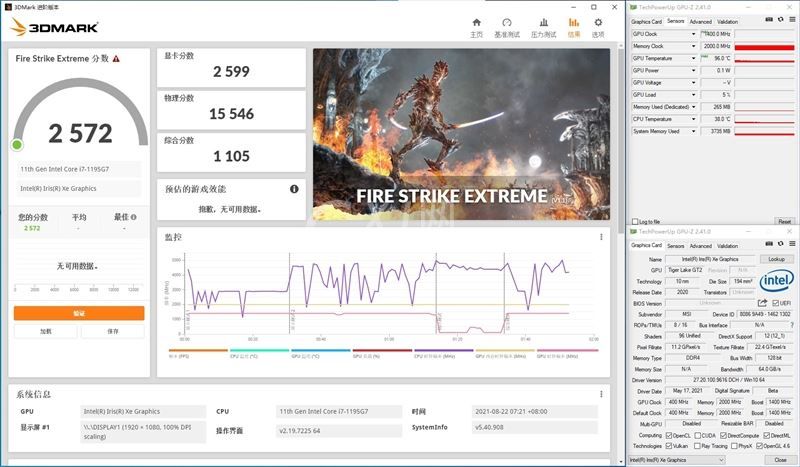Image resolution: width=800 pixels, height=467 pixels.
Task: Open the 3DMark options gear (选项)
Action: point(598,28)
